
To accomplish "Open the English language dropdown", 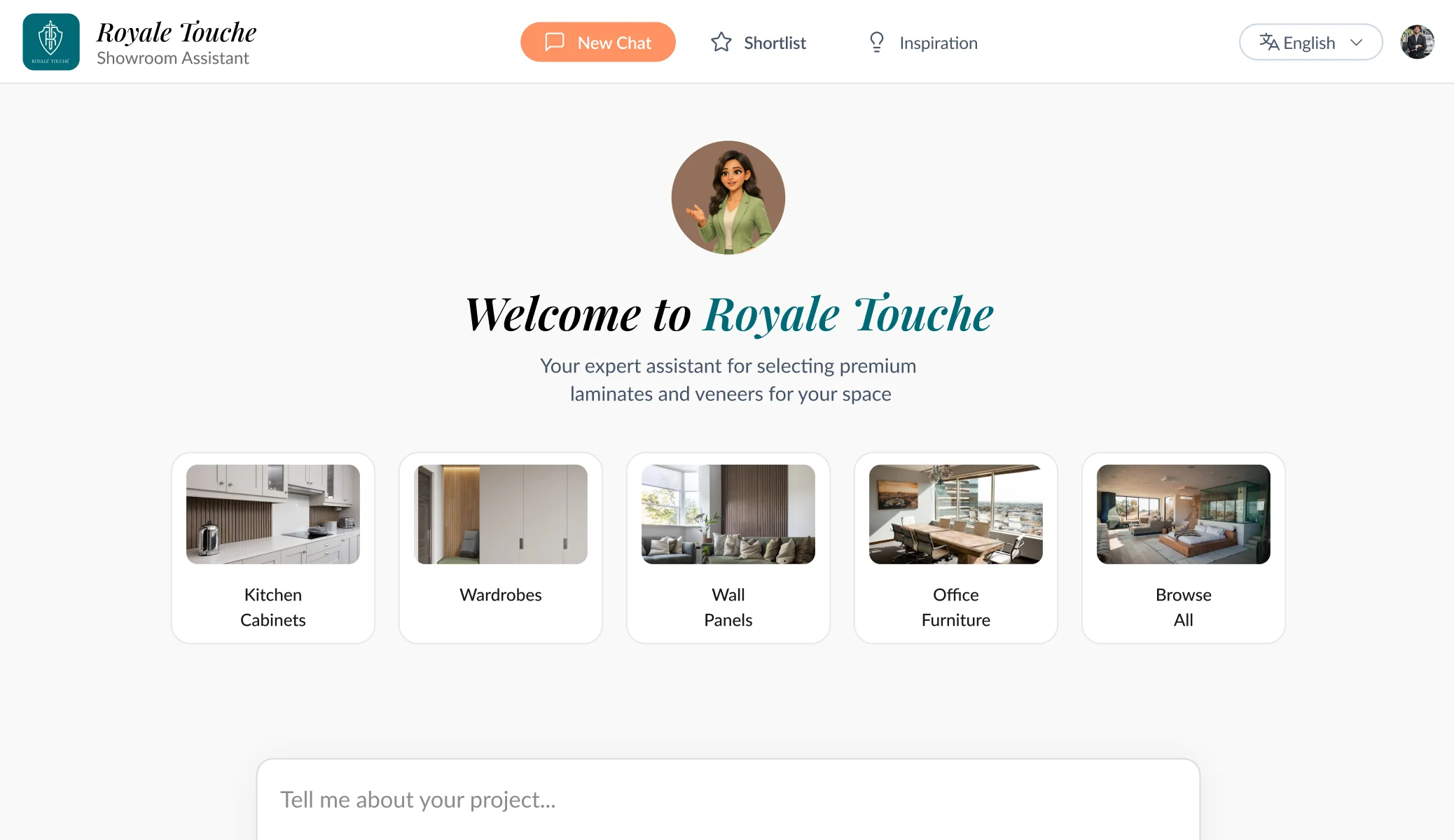I will click(1310, 42).
